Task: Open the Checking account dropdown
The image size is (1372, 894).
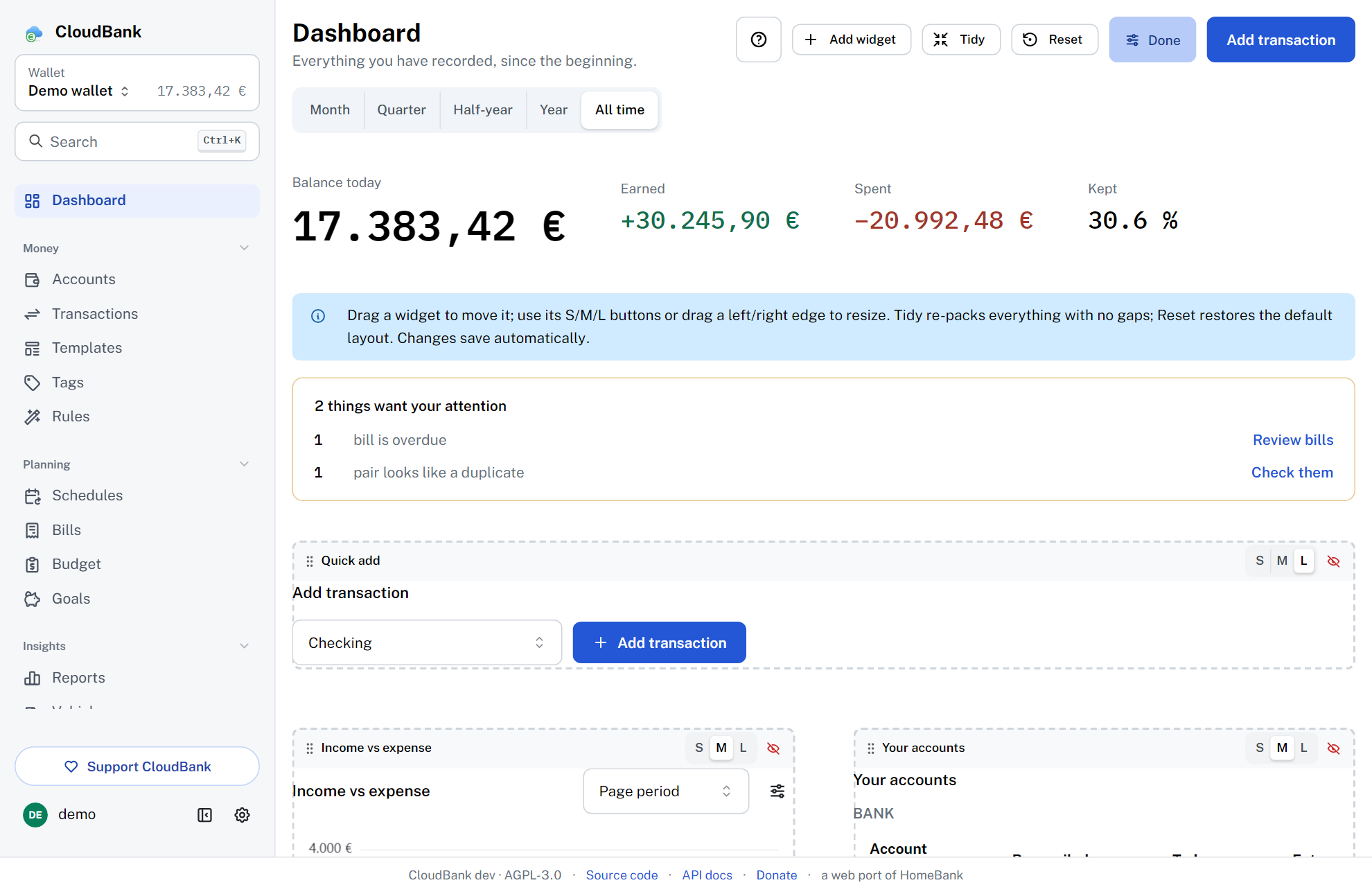Action: coord(427,643)
